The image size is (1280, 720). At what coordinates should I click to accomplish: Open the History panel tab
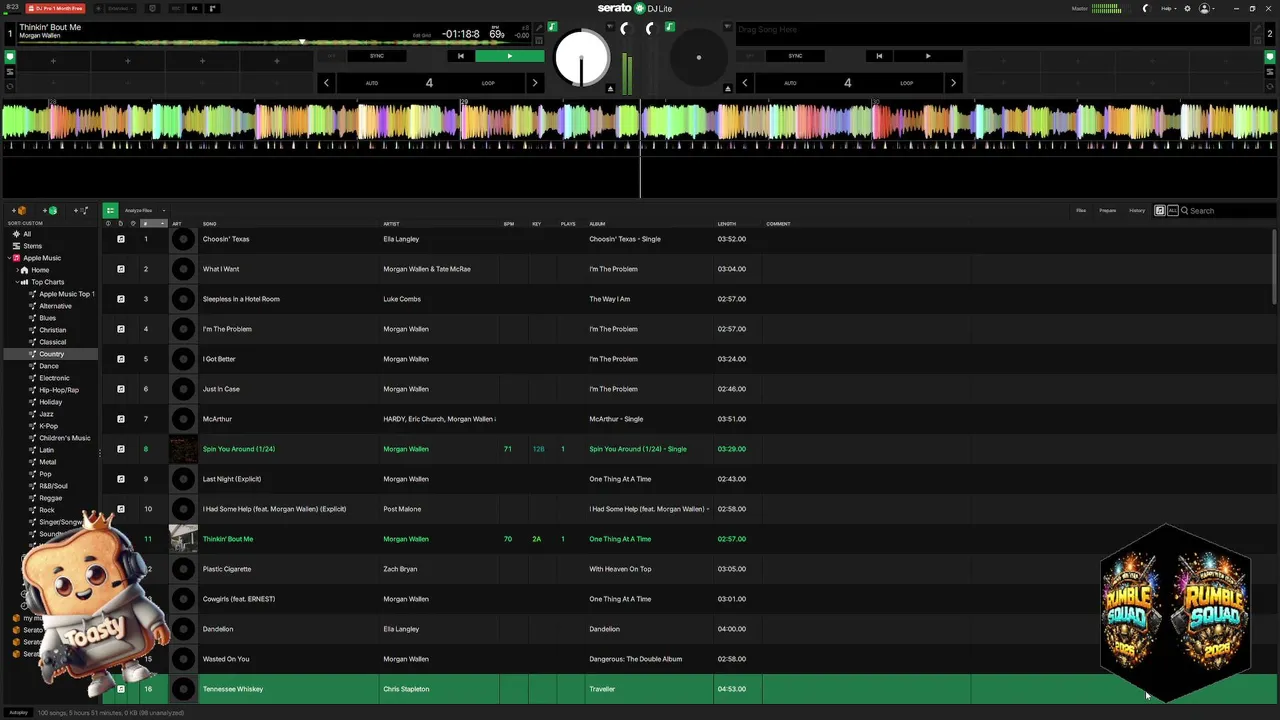(x=1137, y=211)
